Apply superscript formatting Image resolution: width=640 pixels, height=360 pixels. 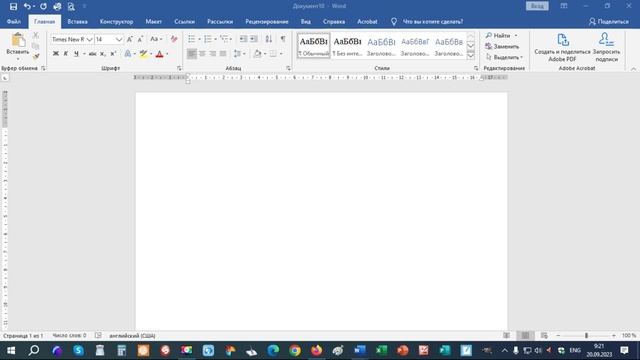[113, 54]
